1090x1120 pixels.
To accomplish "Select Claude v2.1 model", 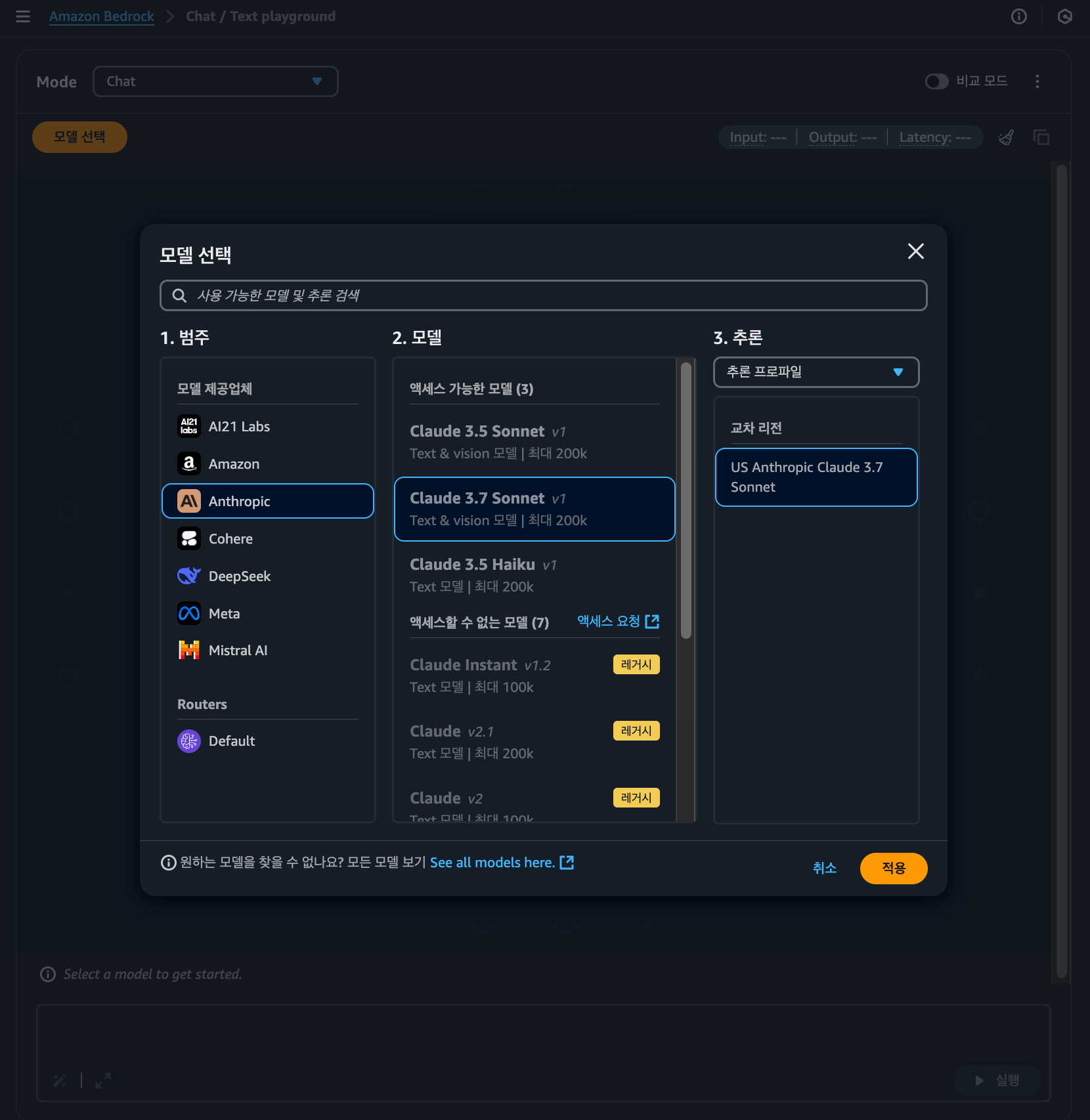I will click(x=534, y=742).
